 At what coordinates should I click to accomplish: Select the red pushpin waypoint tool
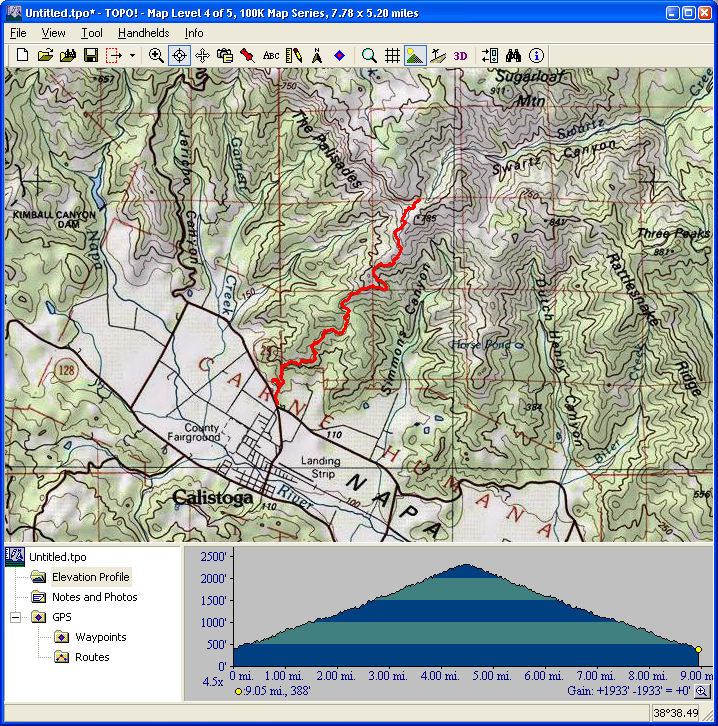pyautogui.click(x=247, y=56)
